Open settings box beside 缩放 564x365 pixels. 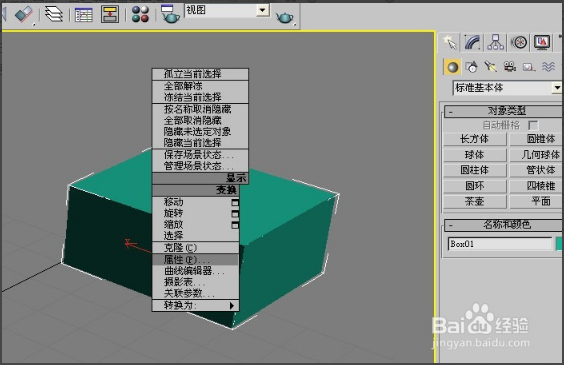point(235,225)
